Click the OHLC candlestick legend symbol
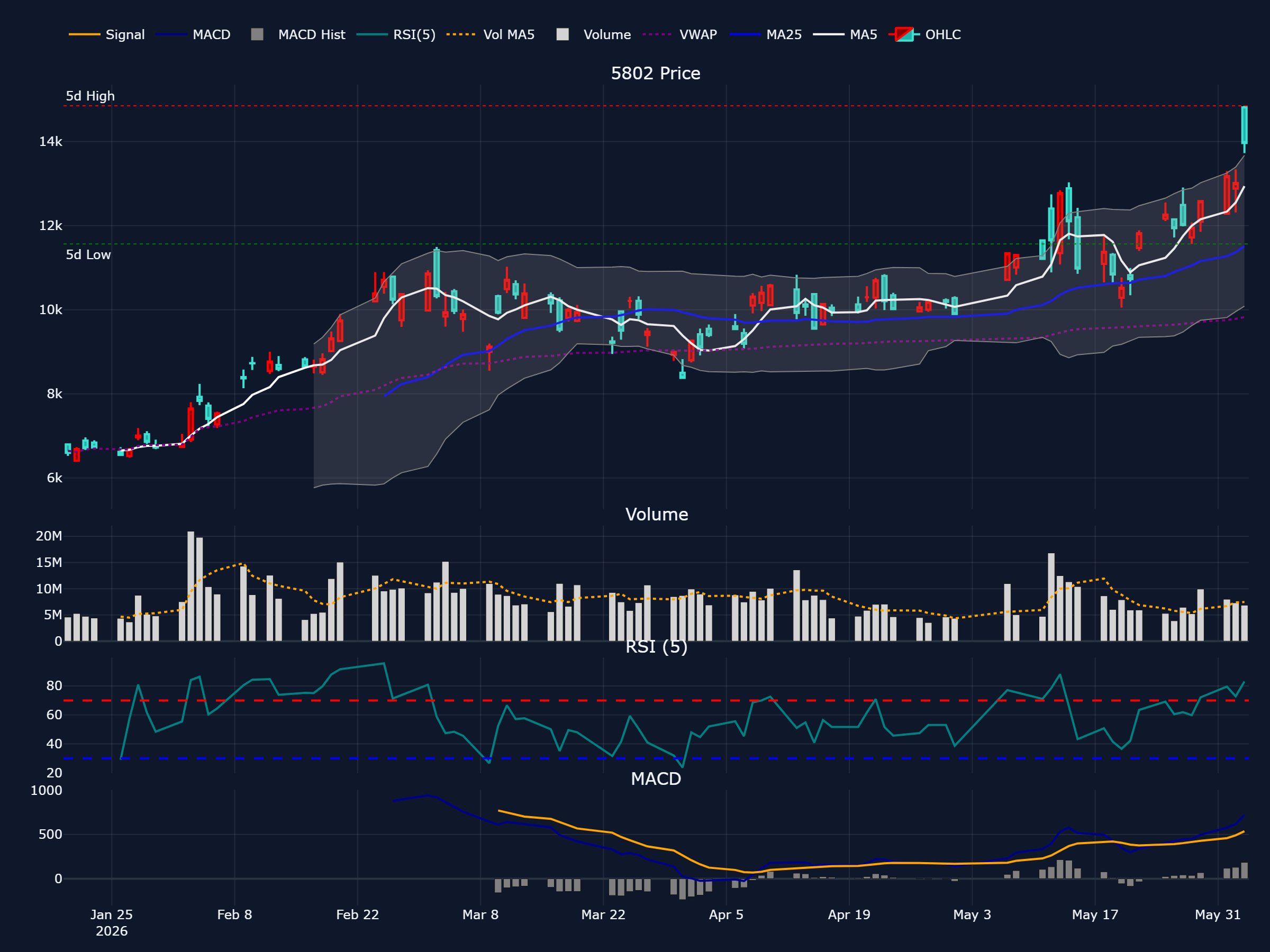Image resolution: width=1270 pixels, height=952 pixels. click(x=904, y=34)
